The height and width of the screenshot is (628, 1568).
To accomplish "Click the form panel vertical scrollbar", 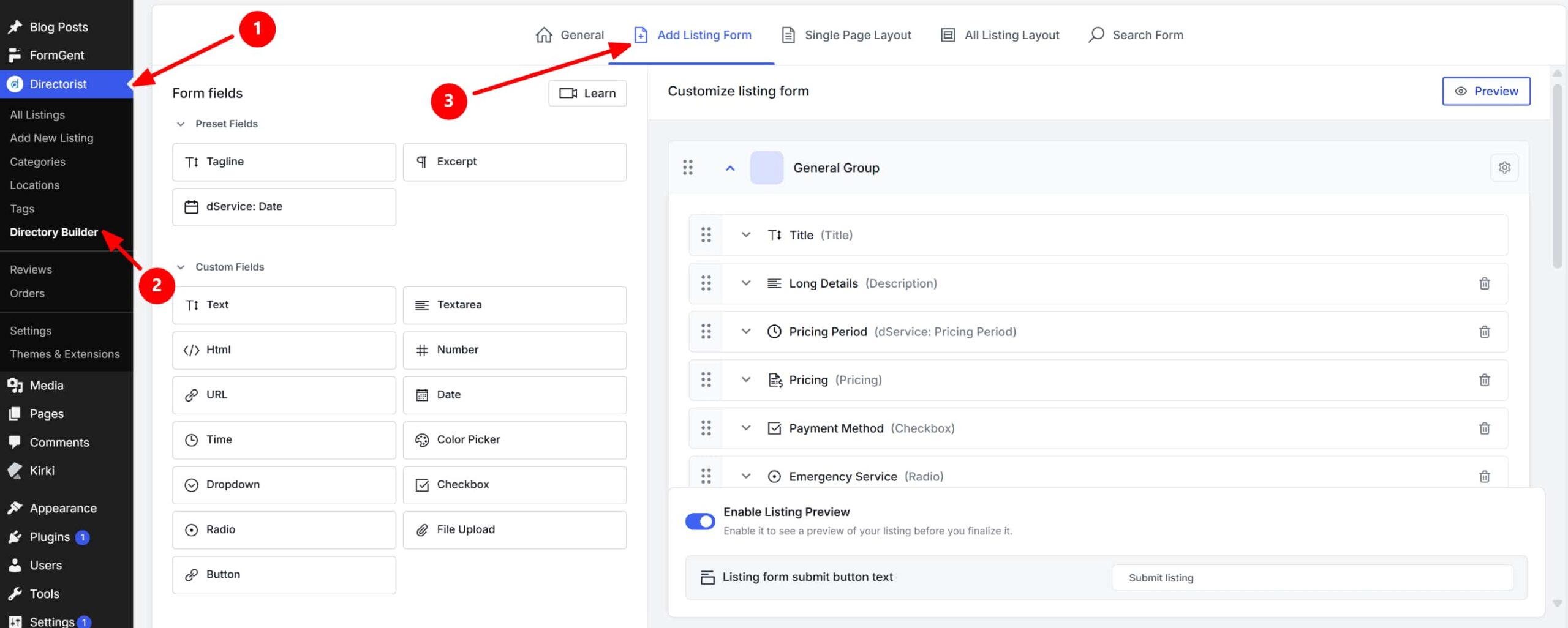I will pyautogui.click(x=1557, y=176).
